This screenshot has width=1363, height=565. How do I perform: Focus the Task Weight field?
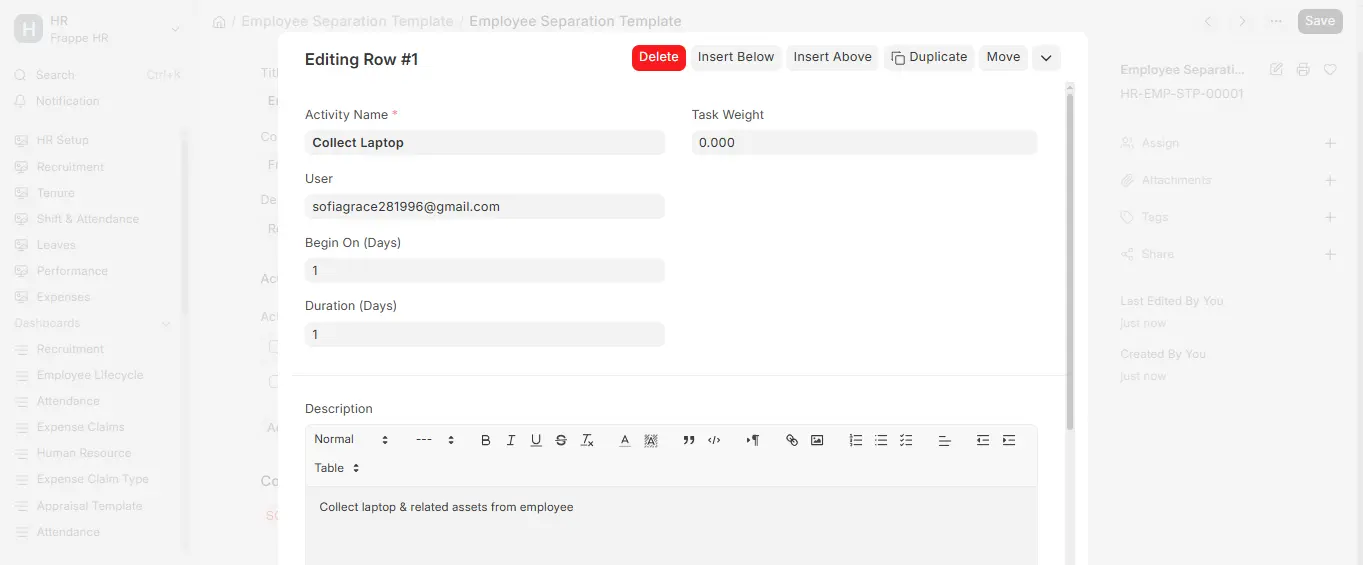coord(864,143)
